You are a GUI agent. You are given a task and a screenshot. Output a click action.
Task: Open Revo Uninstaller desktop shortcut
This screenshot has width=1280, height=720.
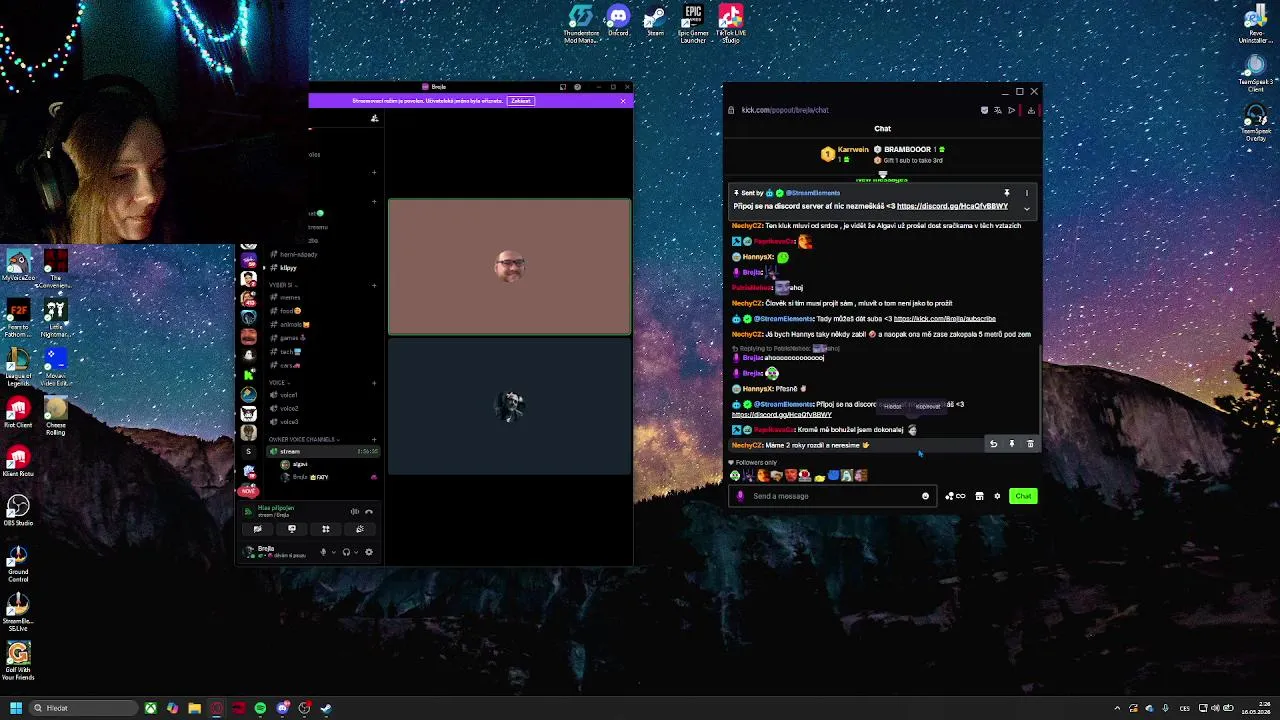[1256, 24]
